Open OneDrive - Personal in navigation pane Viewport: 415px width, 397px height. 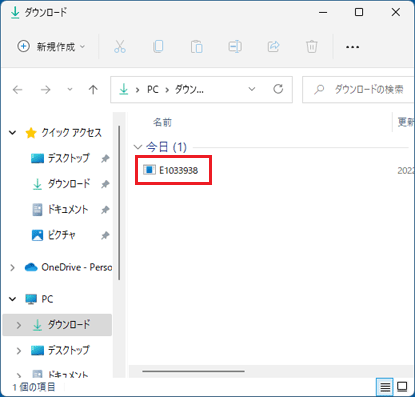tap(68, 267)
